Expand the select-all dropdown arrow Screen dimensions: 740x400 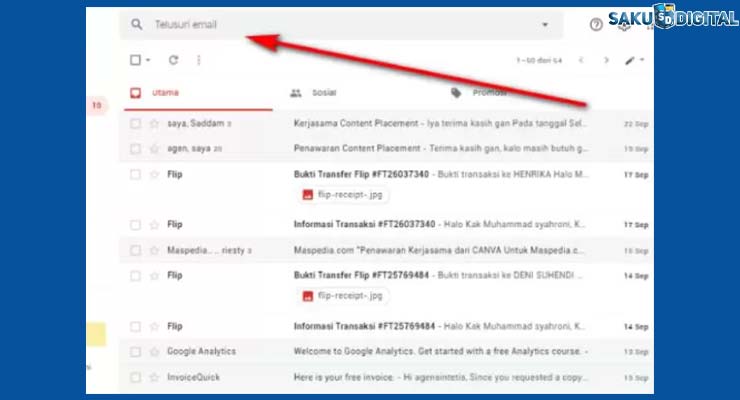click(148, 60)
